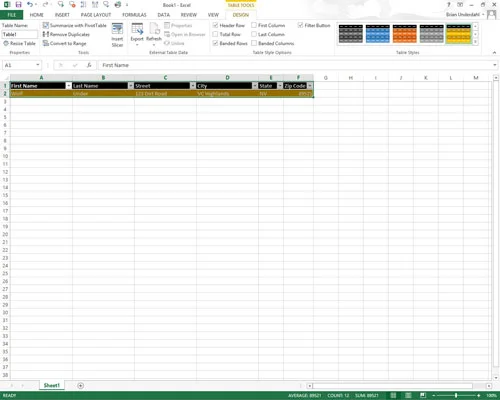
Task: Click the Save icon in quick access toolbar
Action: pos(18,5)
